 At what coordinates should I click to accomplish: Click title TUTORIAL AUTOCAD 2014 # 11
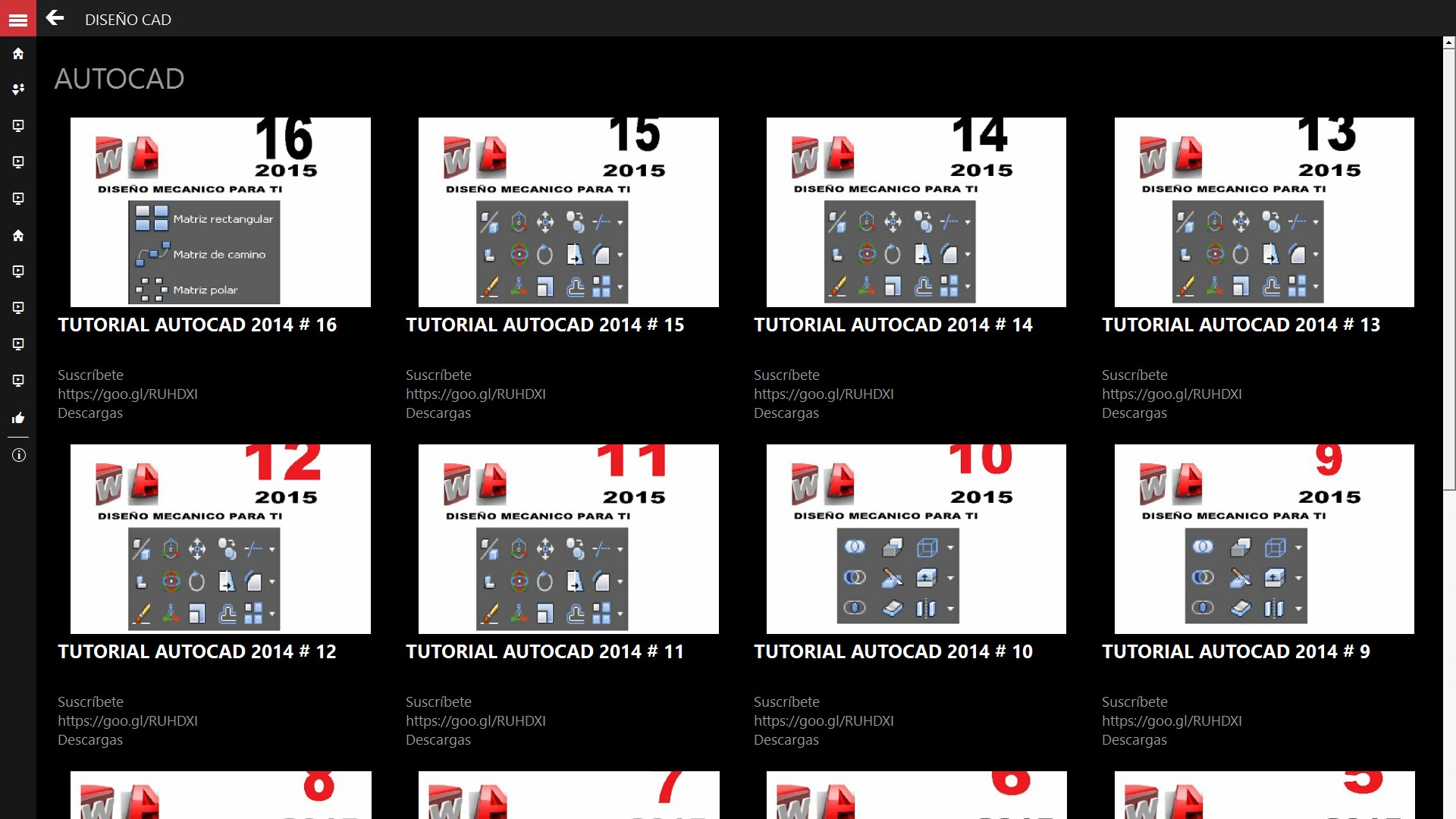544,651
